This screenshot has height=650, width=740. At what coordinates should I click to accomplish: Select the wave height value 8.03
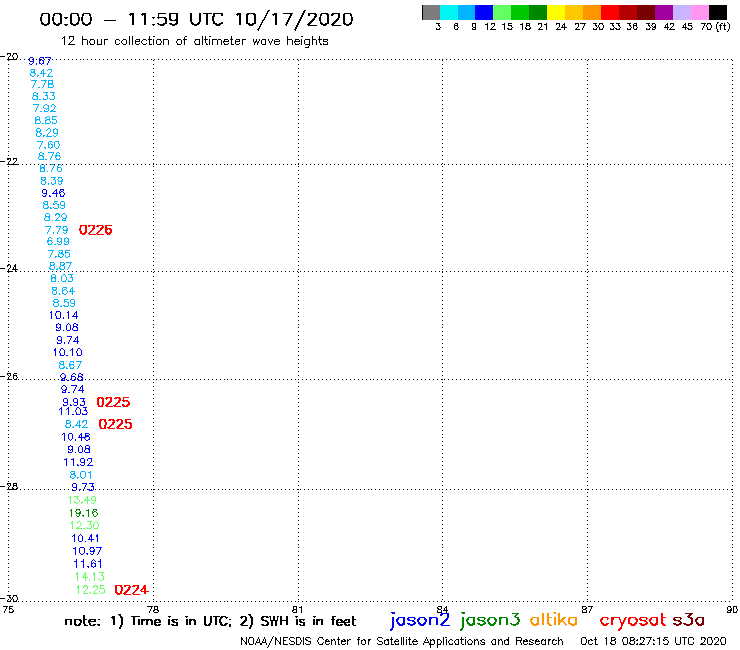click(62, 278)
